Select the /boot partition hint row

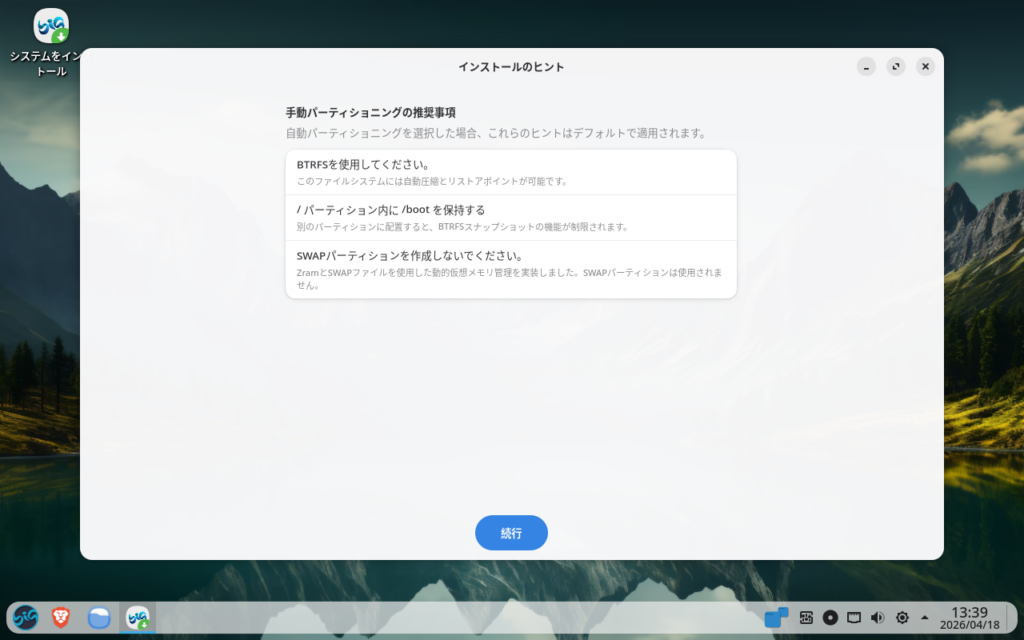pyautogui.click(x=511, y=217)
